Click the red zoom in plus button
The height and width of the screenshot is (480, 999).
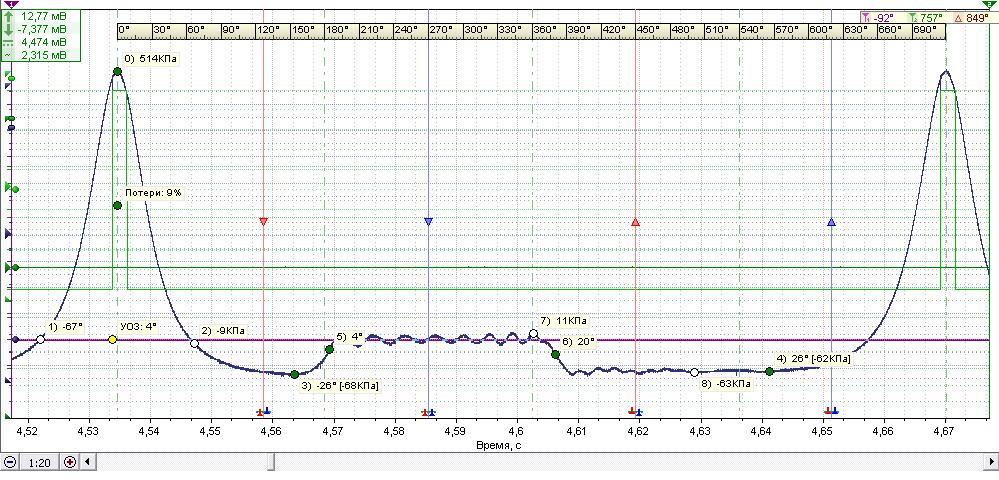point(70,462)
